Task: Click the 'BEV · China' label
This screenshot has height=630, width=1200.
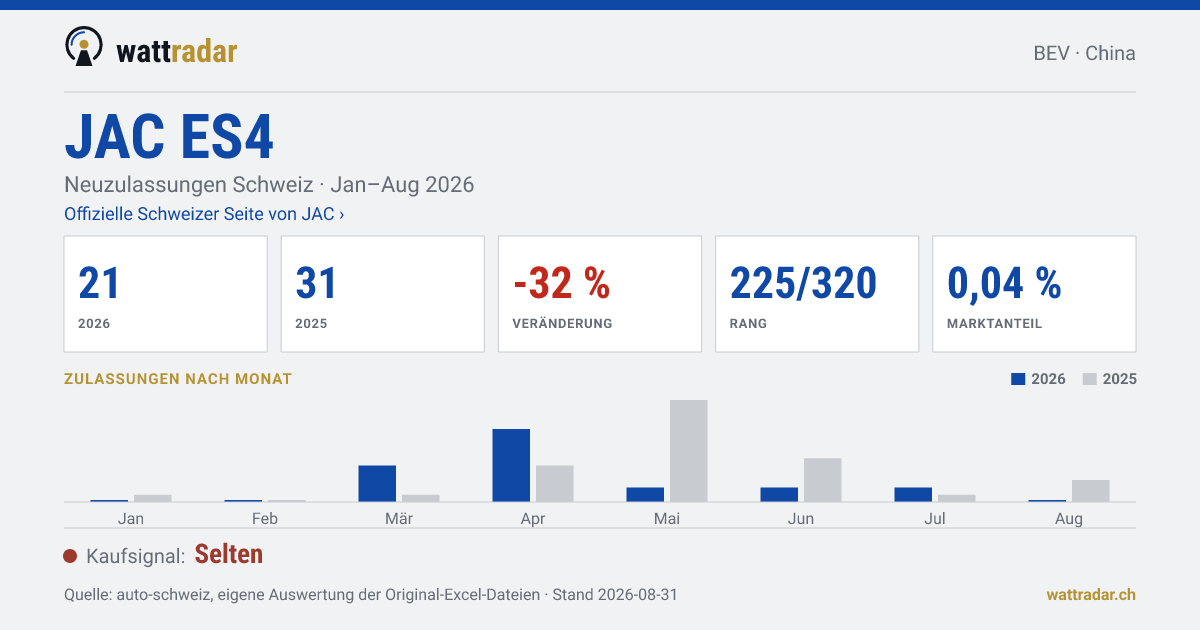Action: point(1084,53)
